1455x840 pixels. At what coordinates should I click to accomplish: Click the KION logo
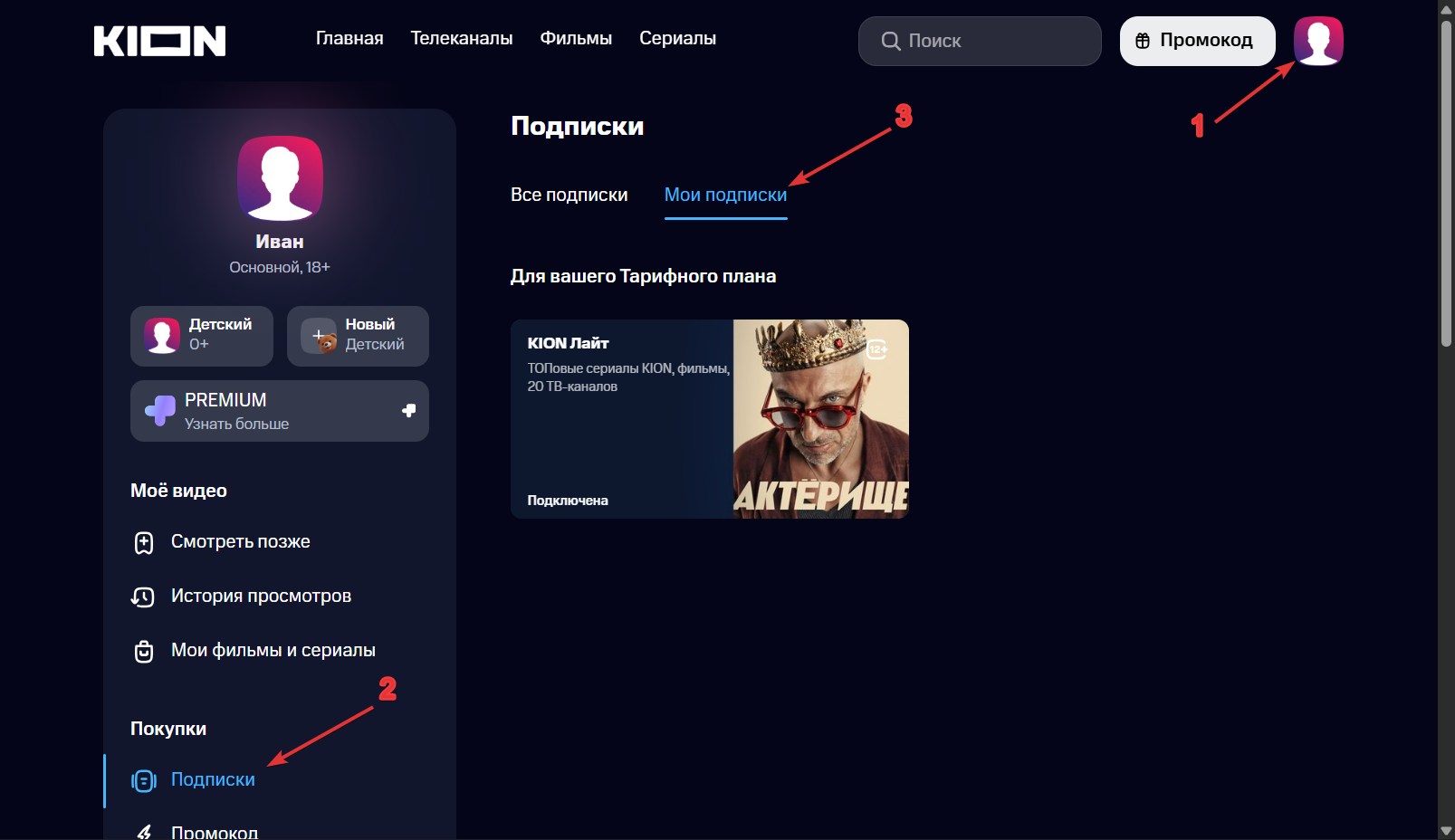[x=159, y=41]
